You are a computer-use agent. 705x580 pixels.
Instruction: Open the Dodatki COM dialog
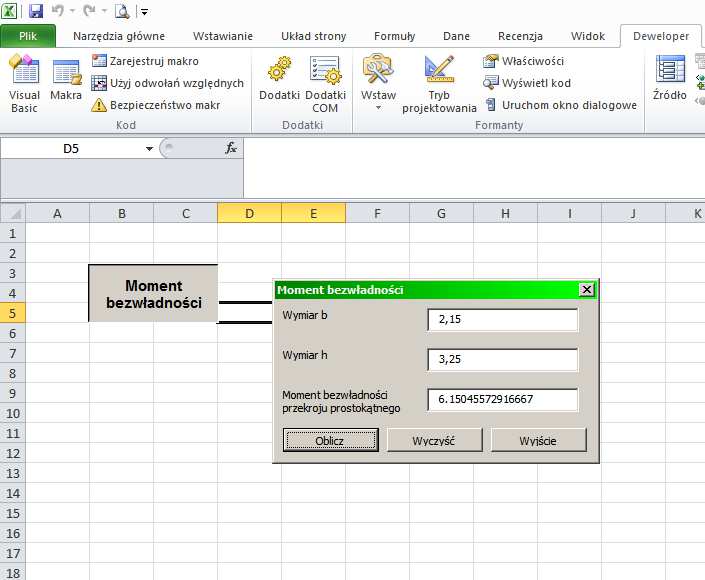point(325,84)
